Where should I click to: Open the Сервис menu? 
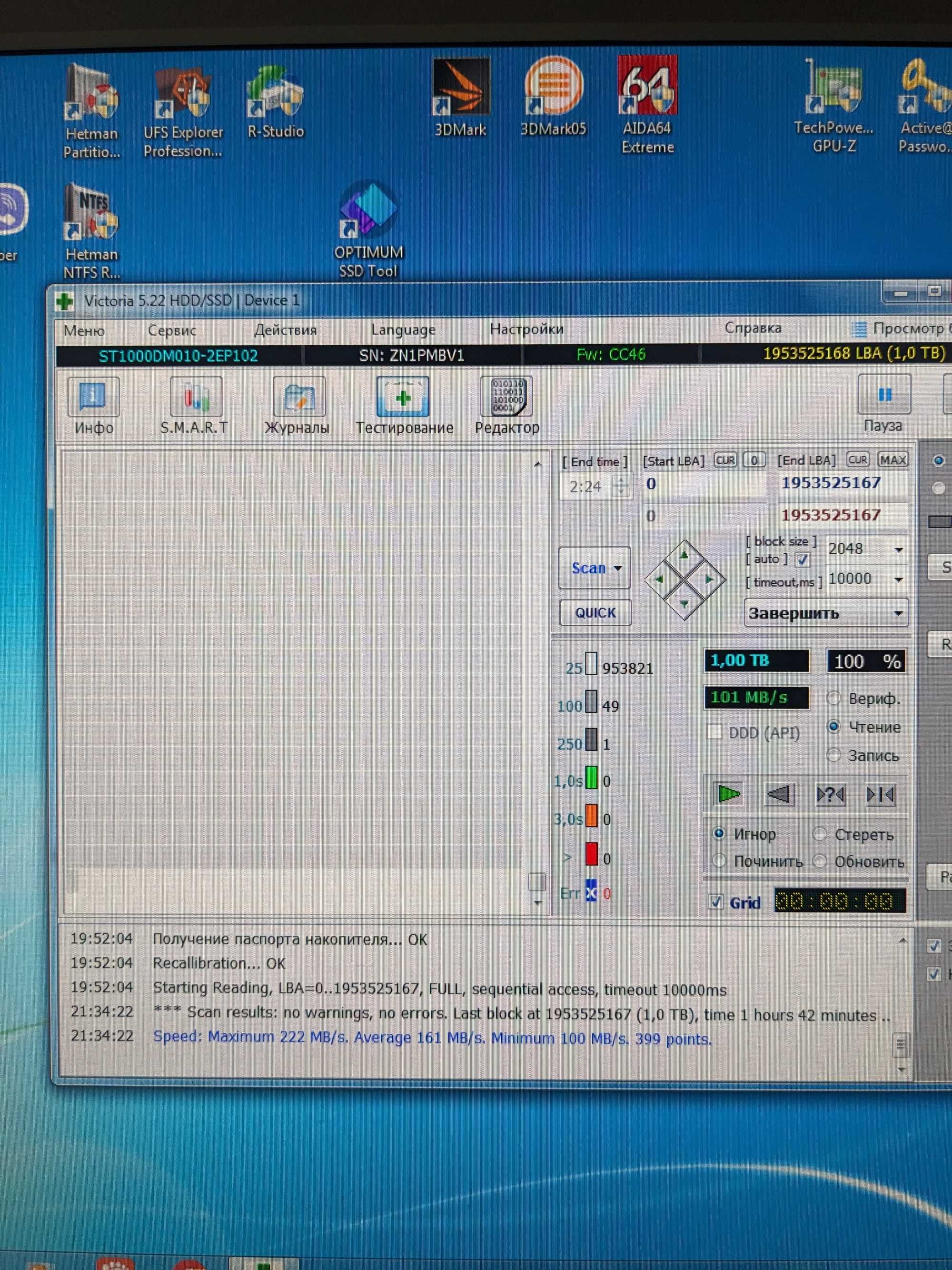(172, 330)
